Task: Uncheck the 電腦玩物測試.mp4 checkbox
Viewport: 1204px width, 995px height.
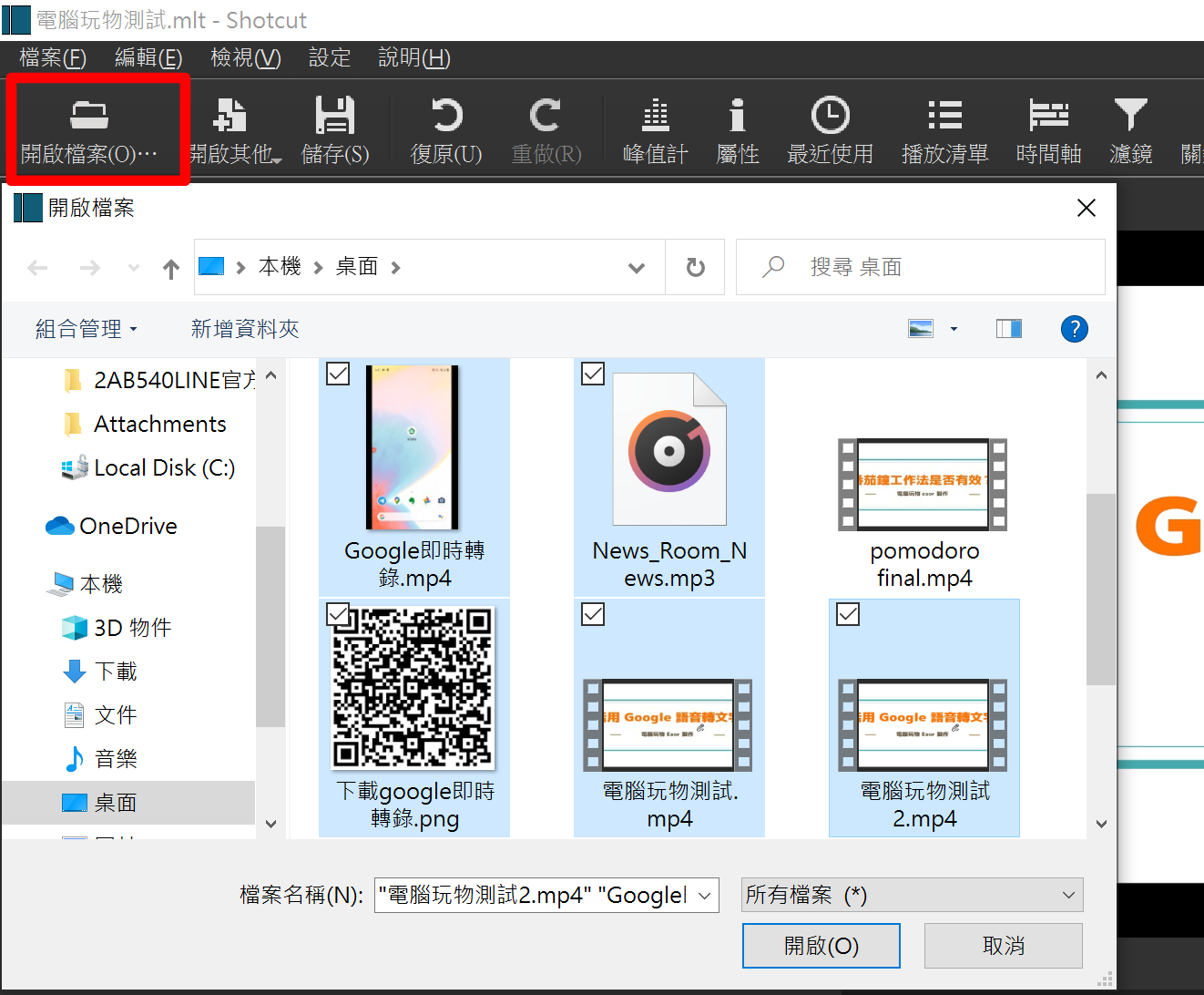Action: coord(593,614)
